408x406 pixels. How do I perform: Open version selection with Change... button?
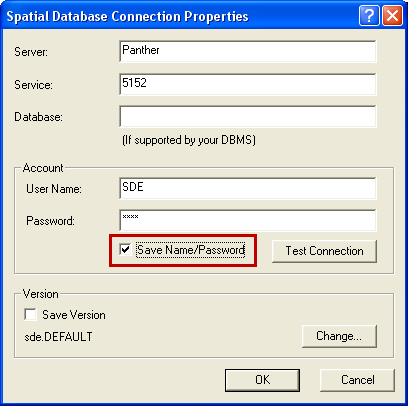click(x=339, y=336)
